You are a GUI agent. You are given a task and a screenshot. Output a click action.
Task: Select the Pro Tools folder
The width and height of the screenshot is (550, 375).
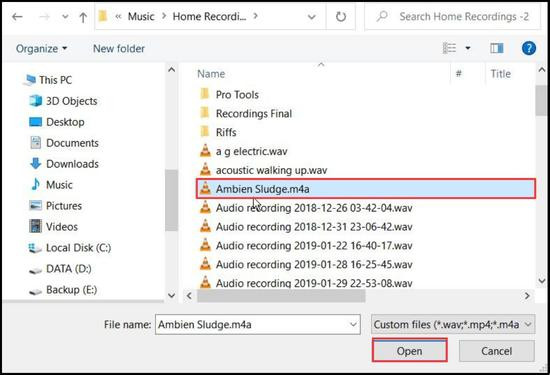237,95
